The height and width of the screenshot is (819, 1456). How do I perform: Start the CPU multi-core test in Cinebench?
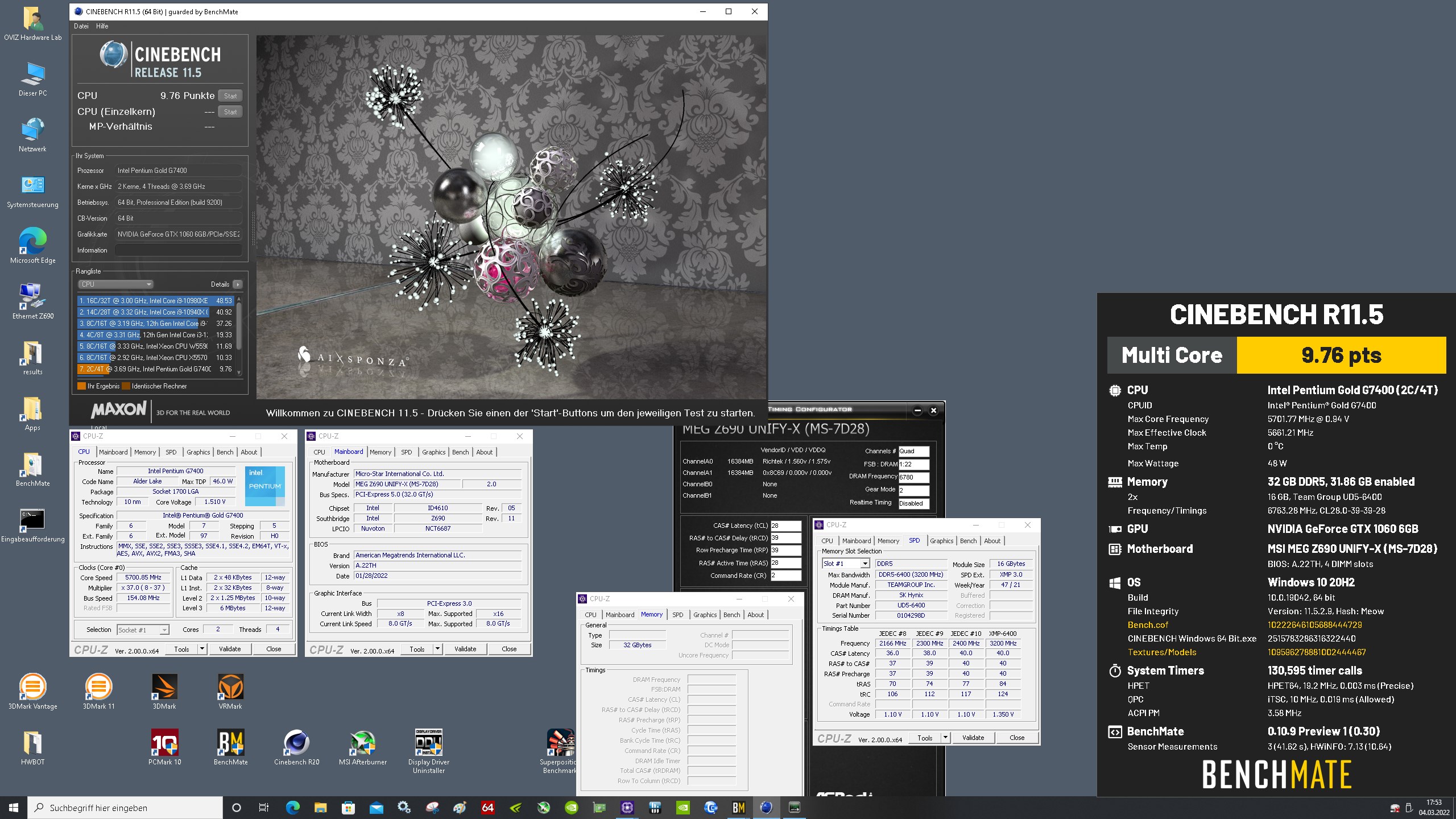(230, 96)
